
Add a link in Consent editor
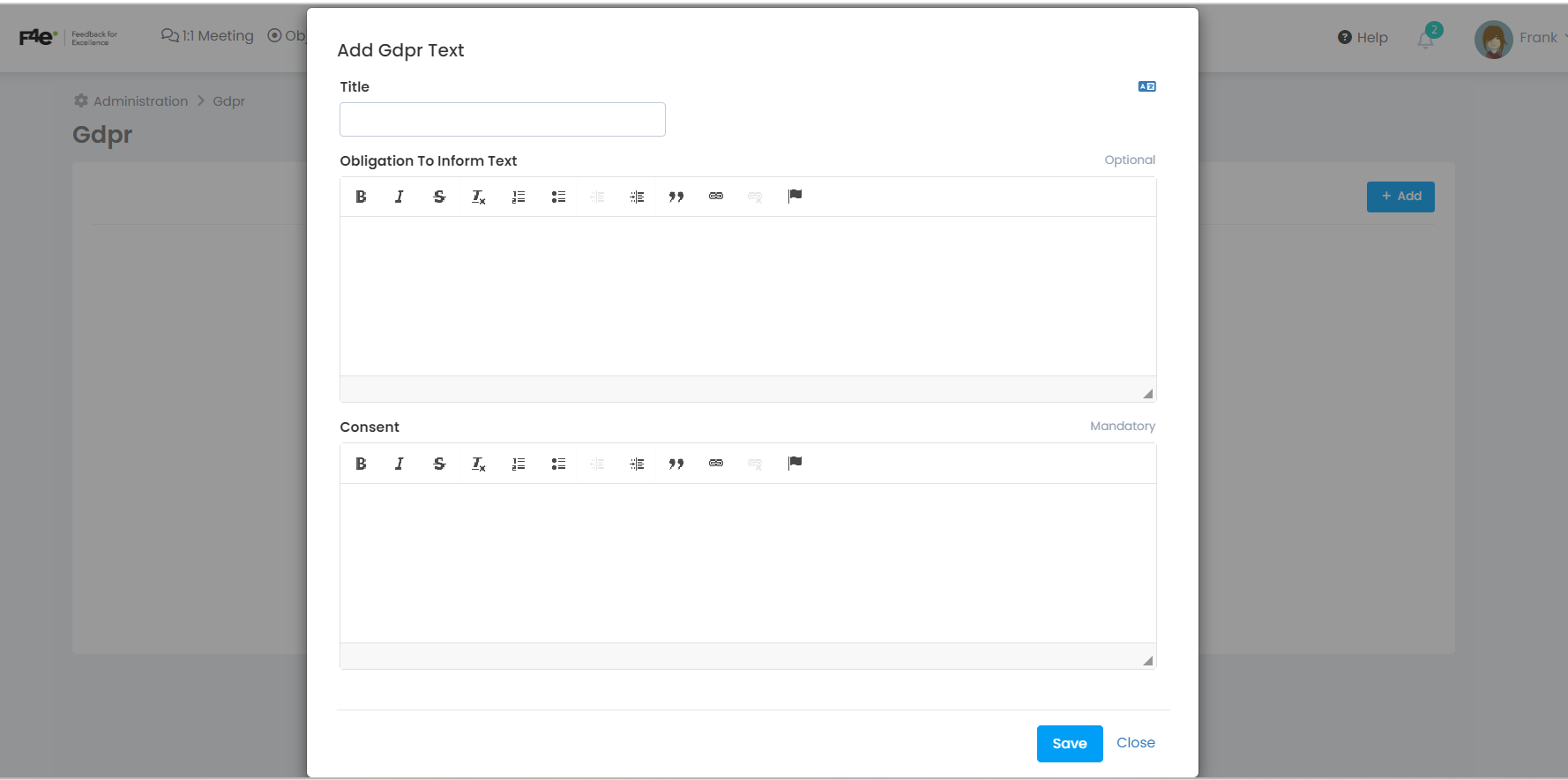point(716,464)
